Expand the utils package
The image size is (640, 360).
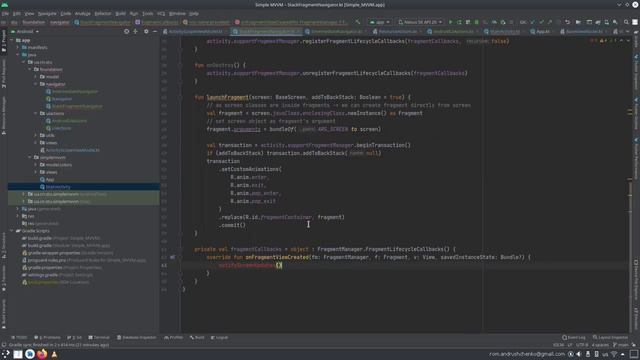[x=36, y=136]
